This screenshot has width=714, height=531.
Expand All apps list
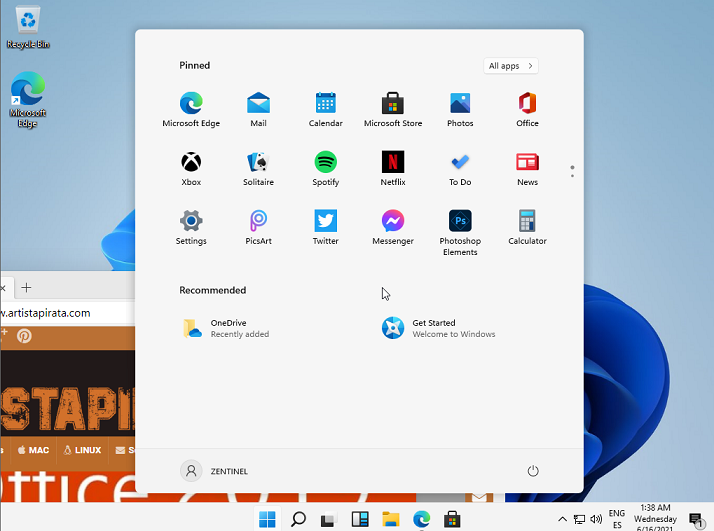(510, 66)
